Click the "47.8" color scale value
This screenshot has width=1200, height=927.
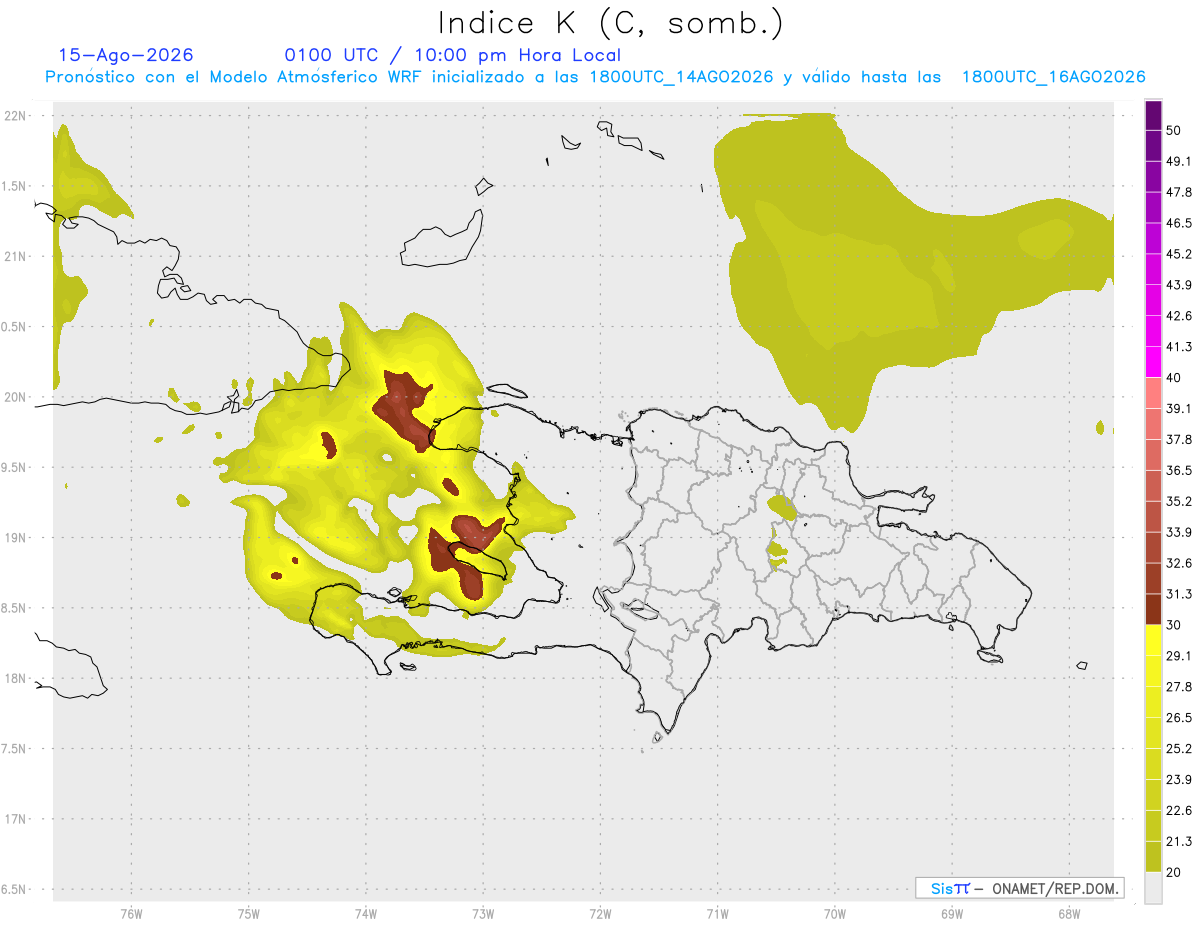click(1179, 192)
